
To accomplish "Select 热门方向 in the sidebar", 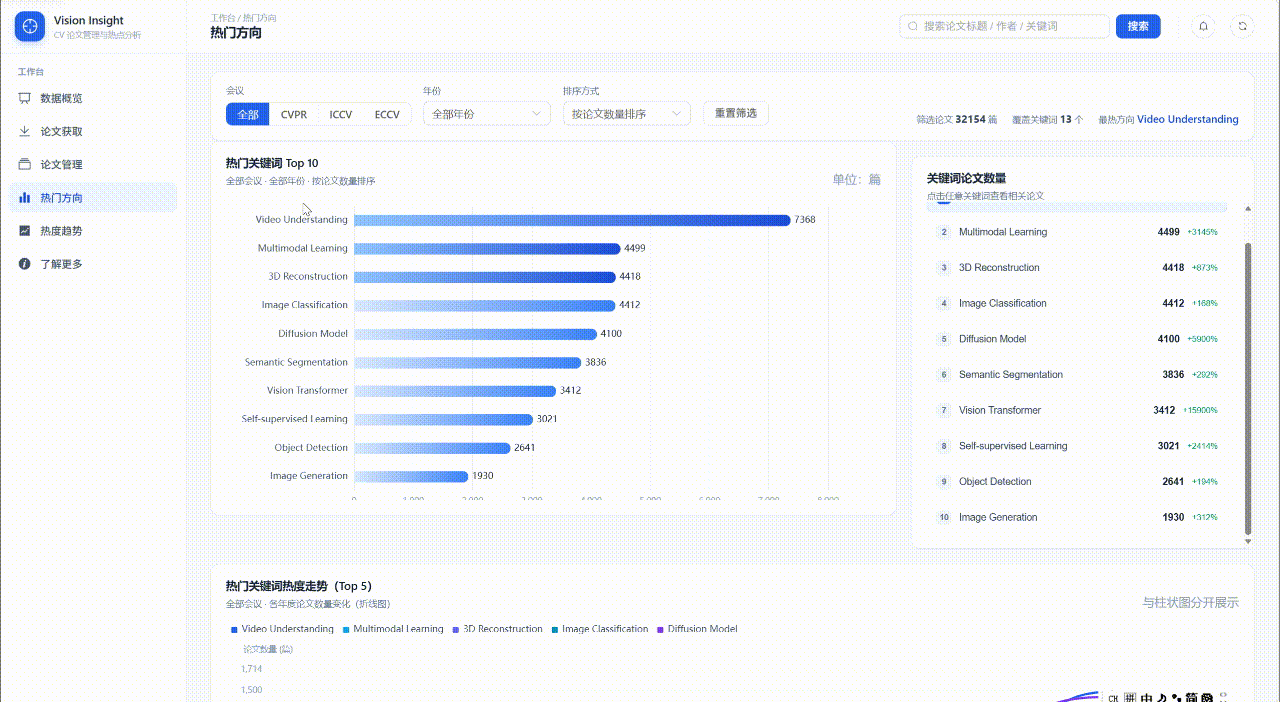I will (93, 198).
